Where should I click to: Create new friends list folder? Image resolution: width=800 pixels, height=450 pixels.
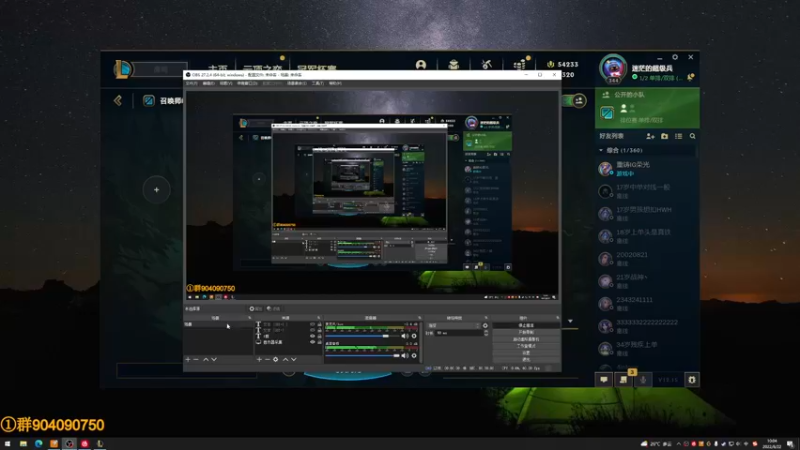coord(664,136)
